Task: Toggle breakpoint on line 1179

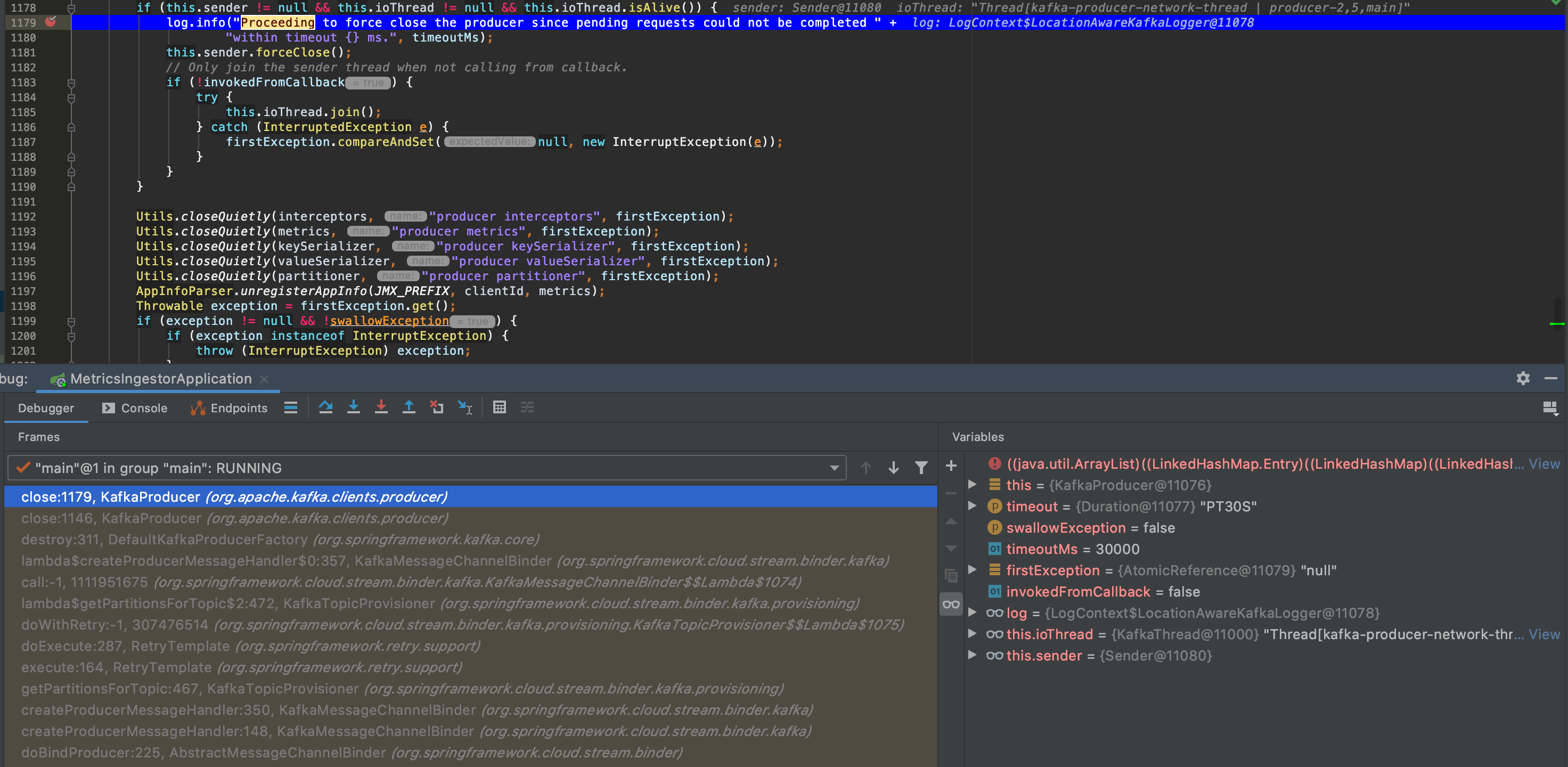Action: tap(51, 22)
